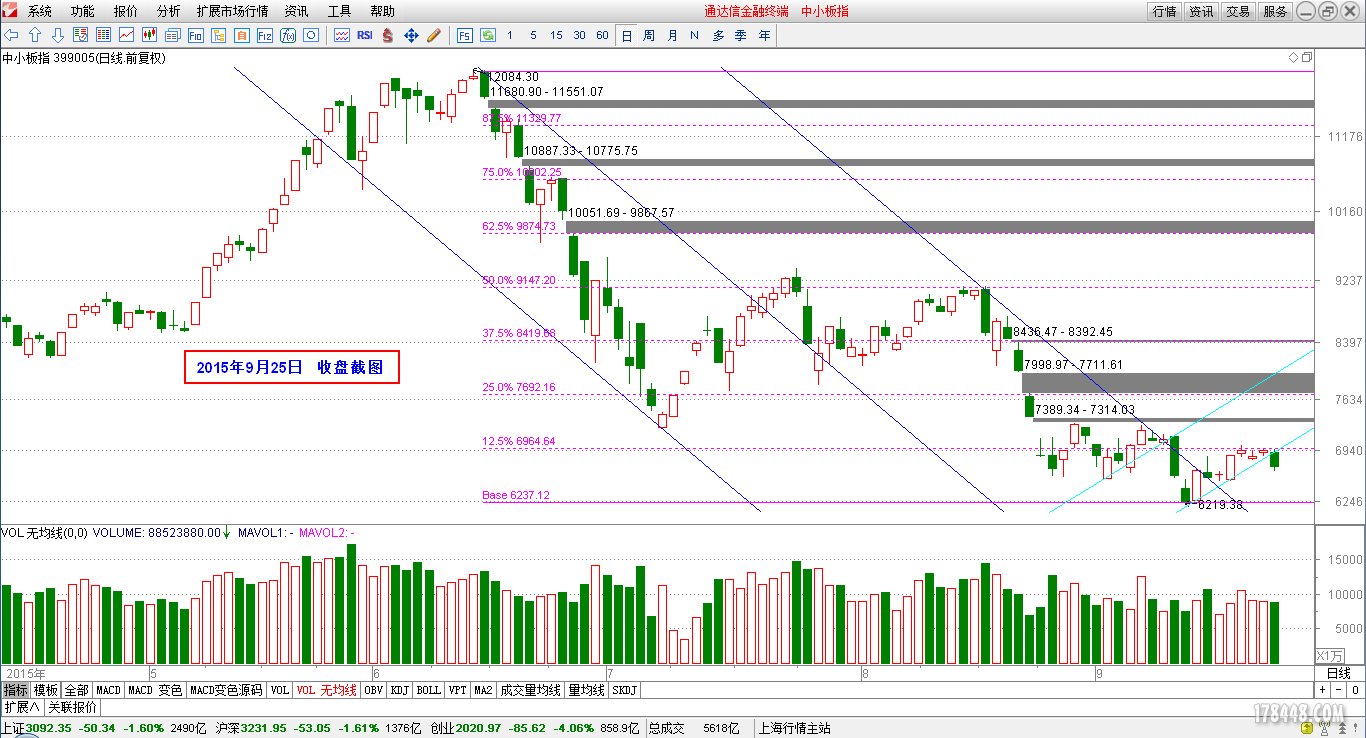The height and width of the screenshot is (738, 1366).
Task: Open the 关联报价 tab
Action: coord(72,707)
